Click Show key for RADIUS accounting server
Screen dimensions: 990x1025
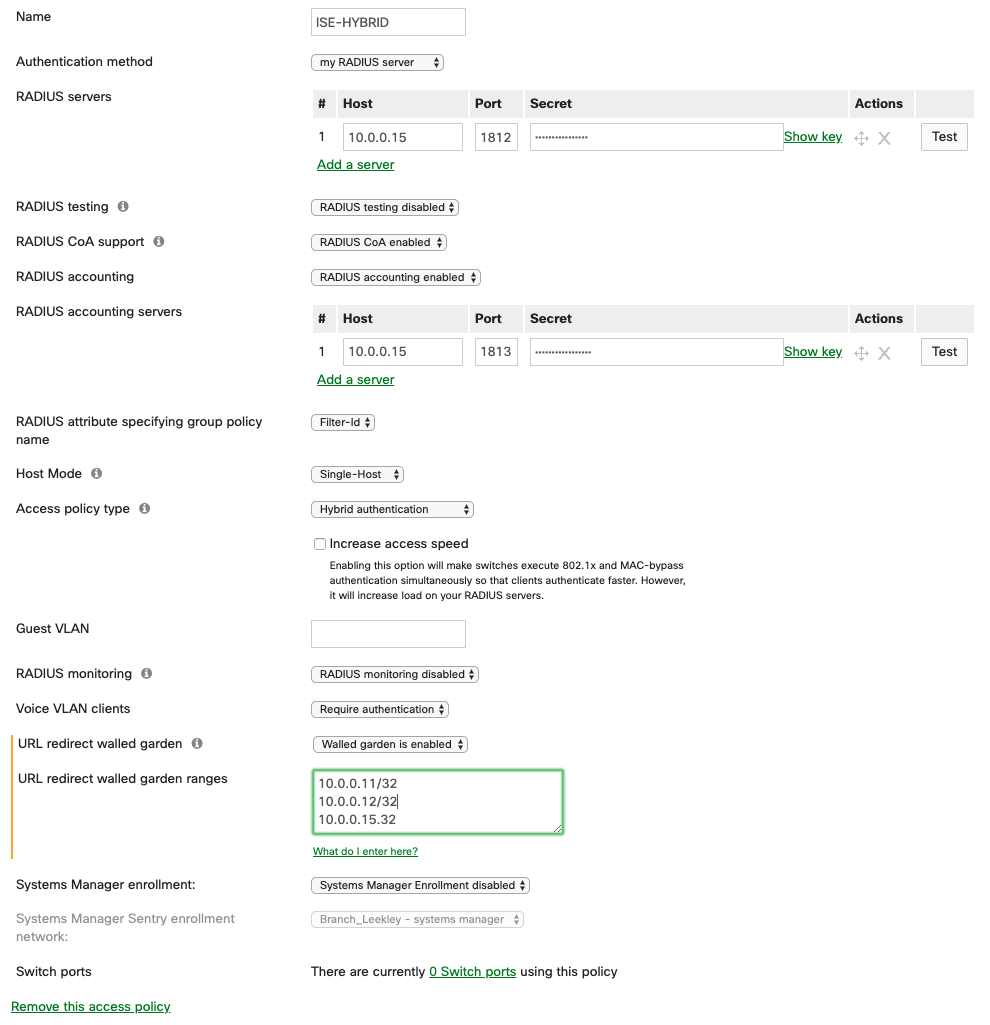(x=812, y=352)
